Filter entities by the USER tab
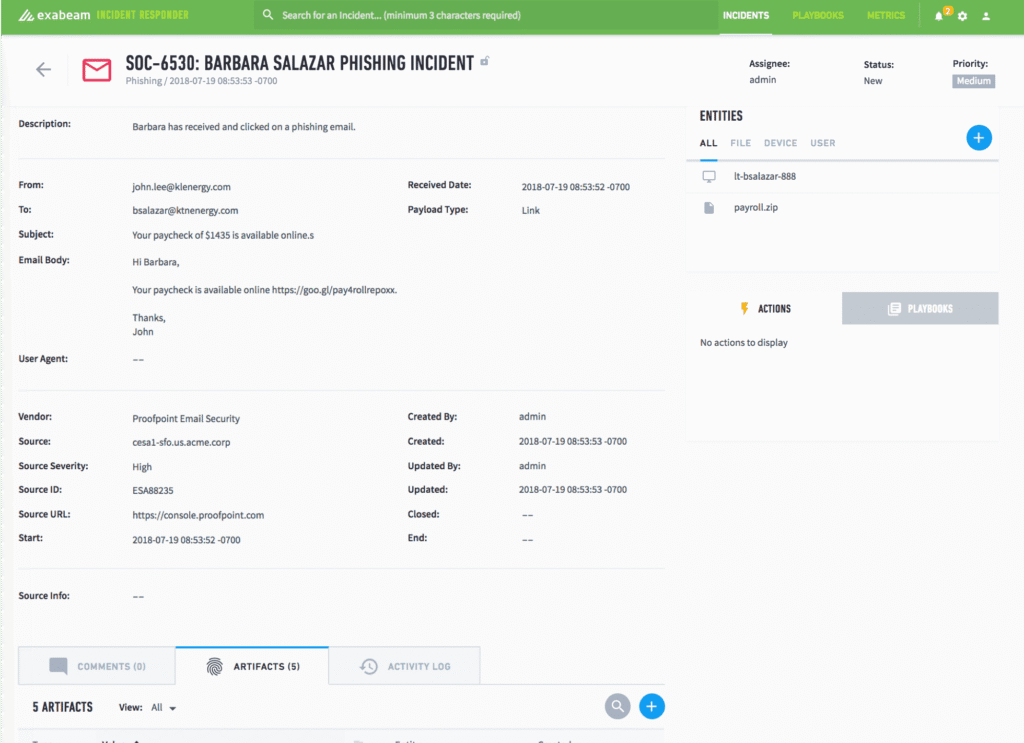 coord(822,143)
